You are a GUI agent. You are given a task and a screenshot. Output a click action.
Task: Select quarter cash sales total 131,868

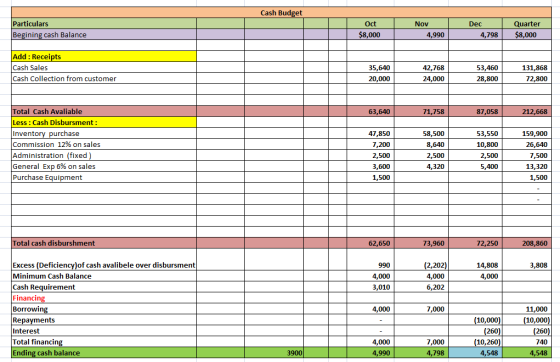[x=527, y=67]
